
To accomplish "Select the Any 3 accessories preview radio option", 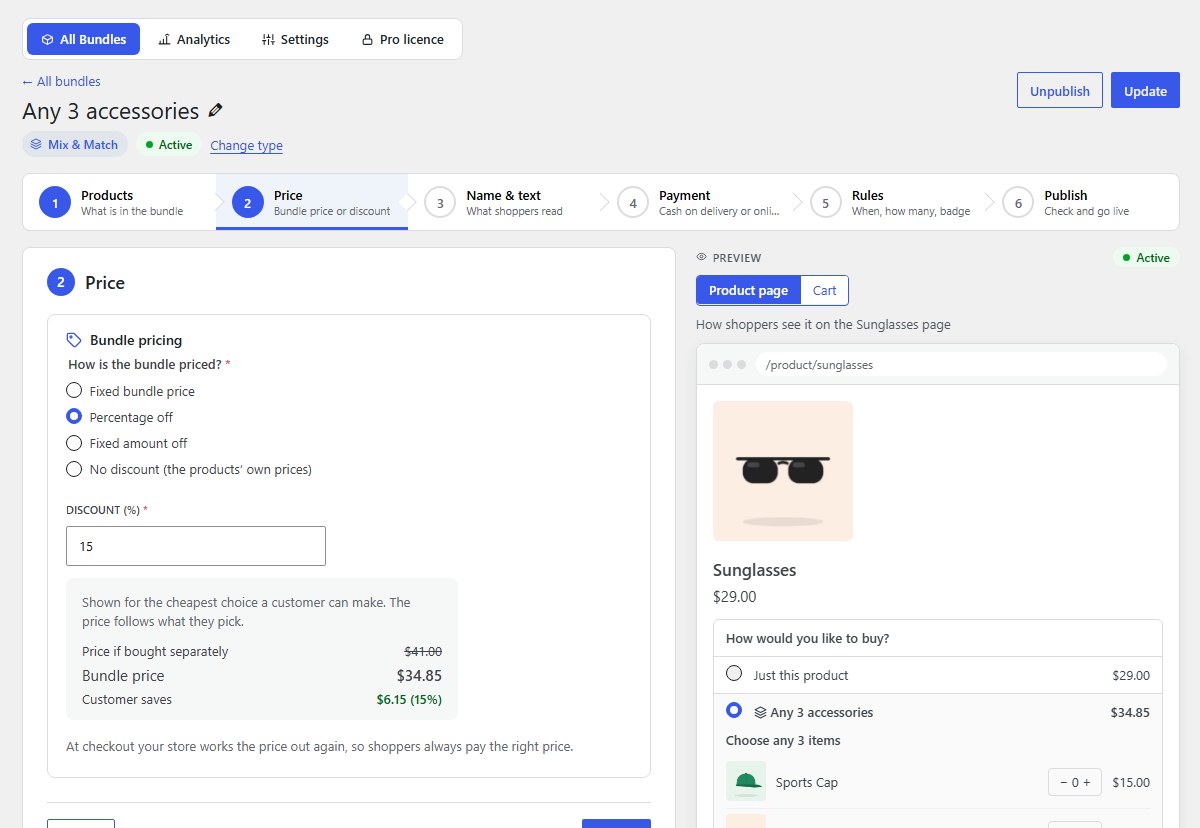I will 735,711.
